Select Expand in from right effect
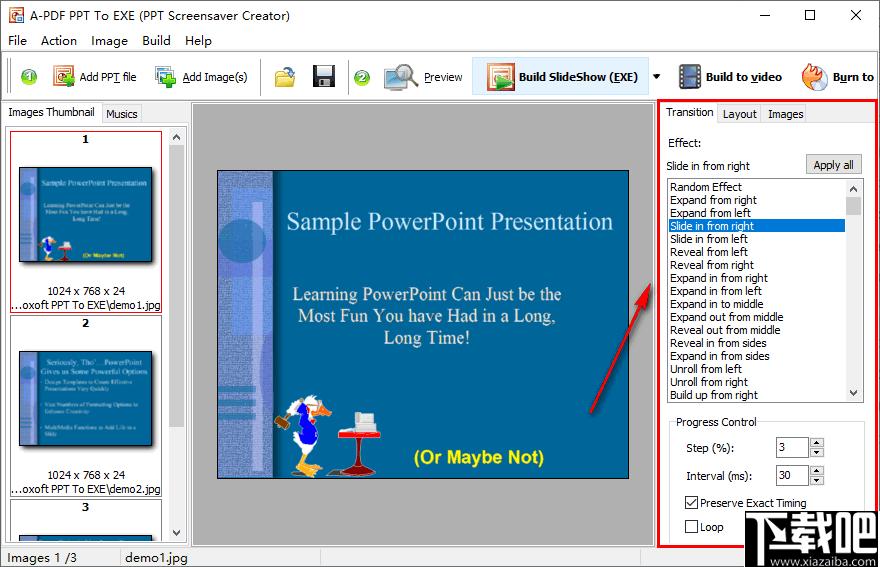880x567 pixels. click(757, 278)
